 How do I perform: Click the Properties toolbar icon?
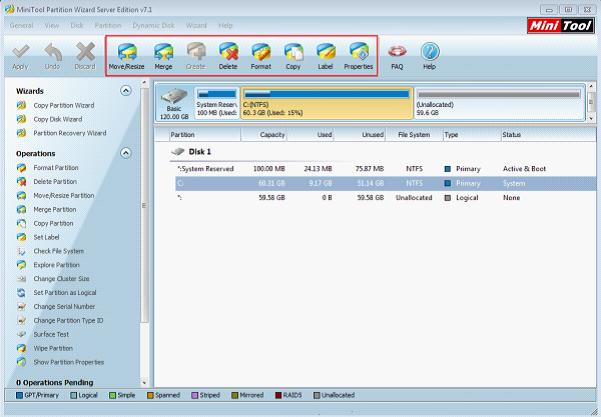(x=358, y=52)
